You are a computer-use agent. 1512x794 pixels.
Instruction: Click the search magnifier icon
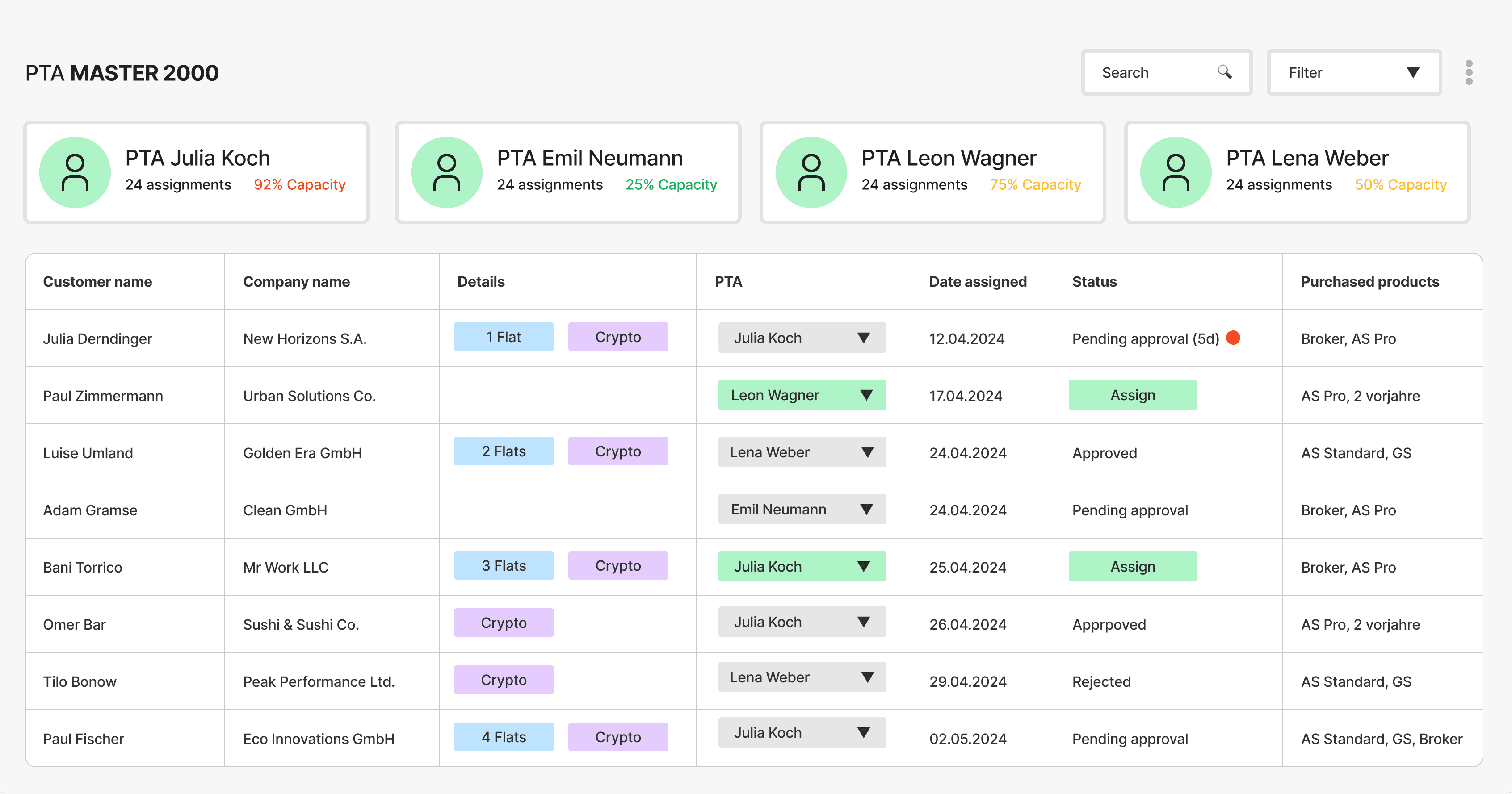point(1224,72)
